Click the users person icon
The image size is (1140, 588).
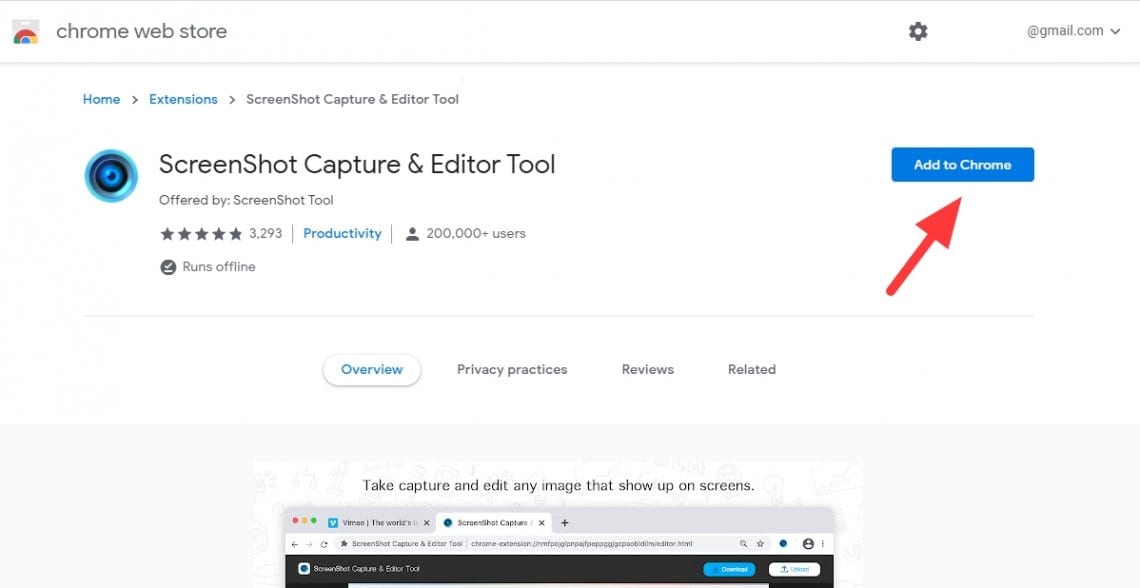[412, 234]
